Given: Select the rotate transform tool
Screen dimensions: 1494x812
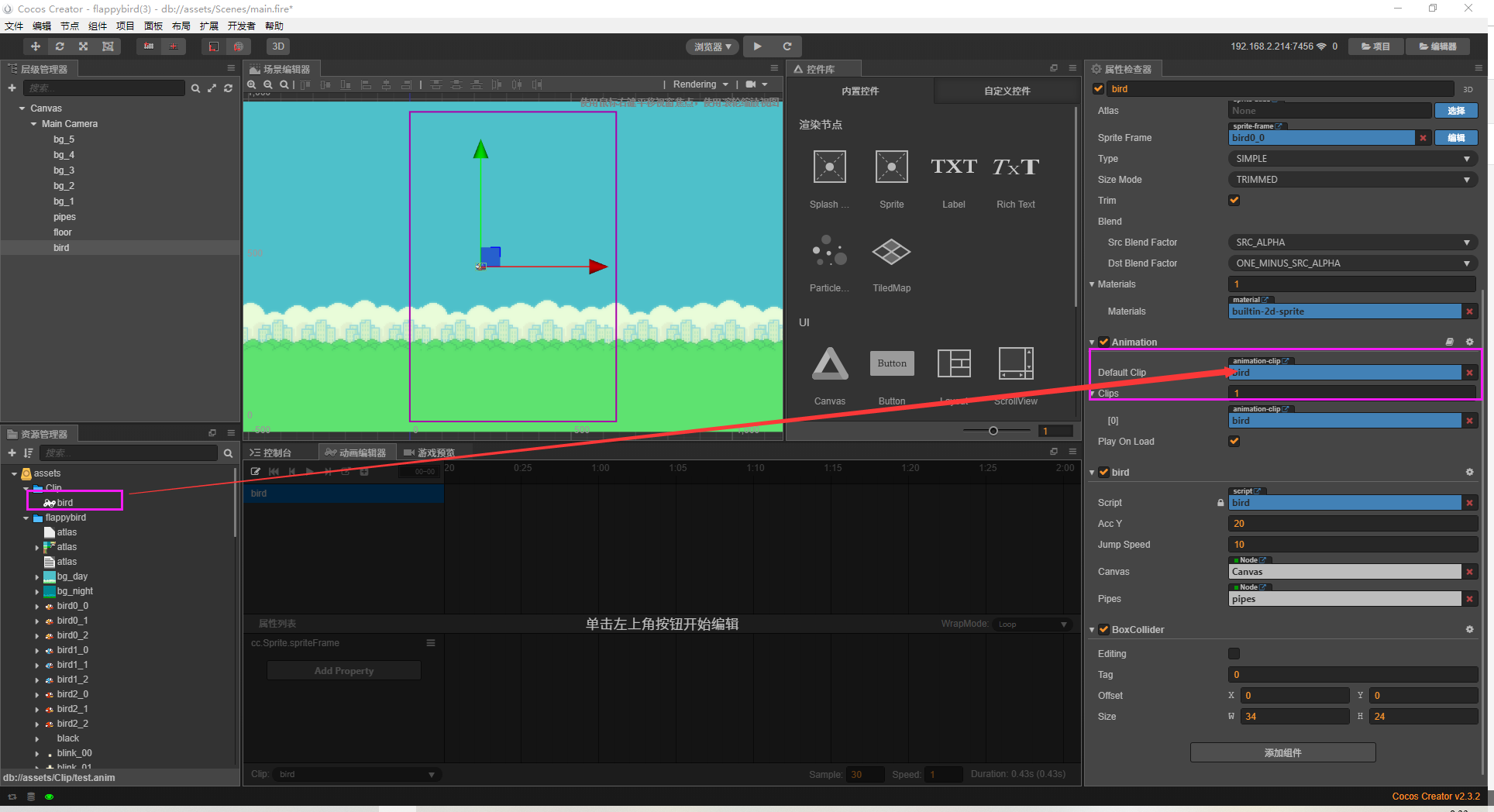Looking at the screenshot, I should tap(60, 46).
